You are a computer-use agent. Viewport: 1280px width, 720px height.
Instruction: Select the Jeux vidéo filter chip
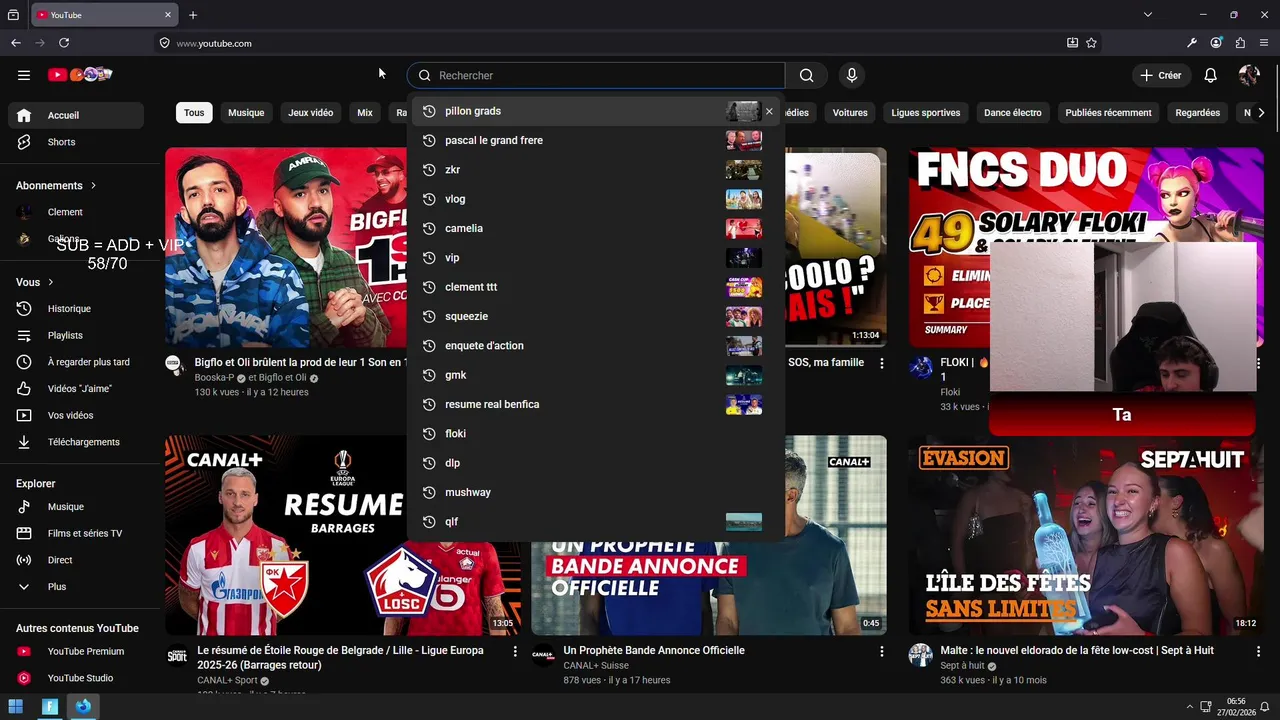(311, 113)
